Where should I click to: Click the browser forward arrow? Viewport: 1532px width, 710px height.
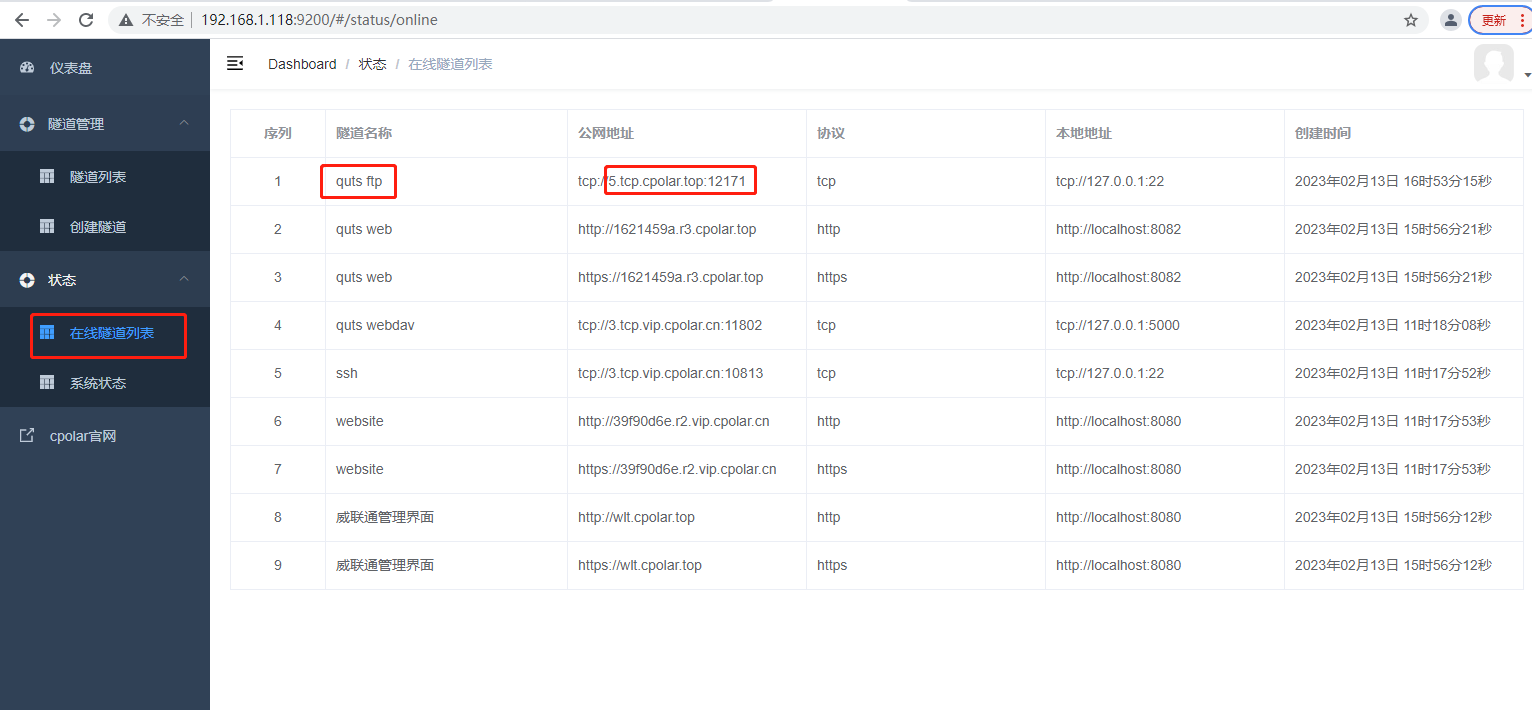tap(54, 20)
